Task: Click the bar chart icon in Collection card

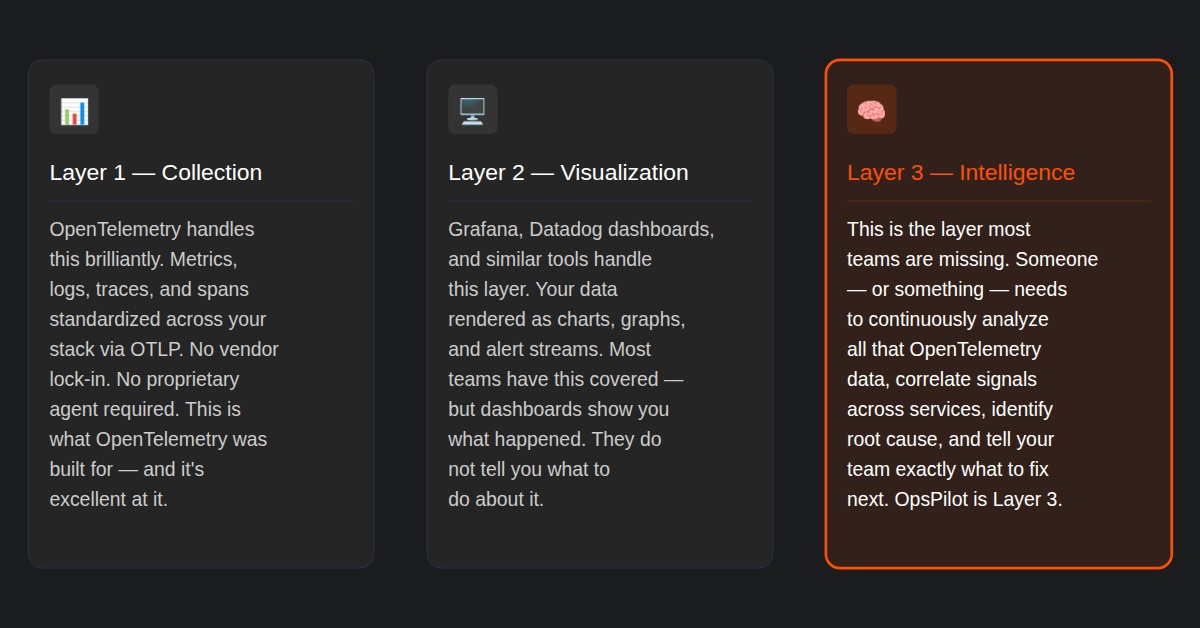Action: [74, 110]
